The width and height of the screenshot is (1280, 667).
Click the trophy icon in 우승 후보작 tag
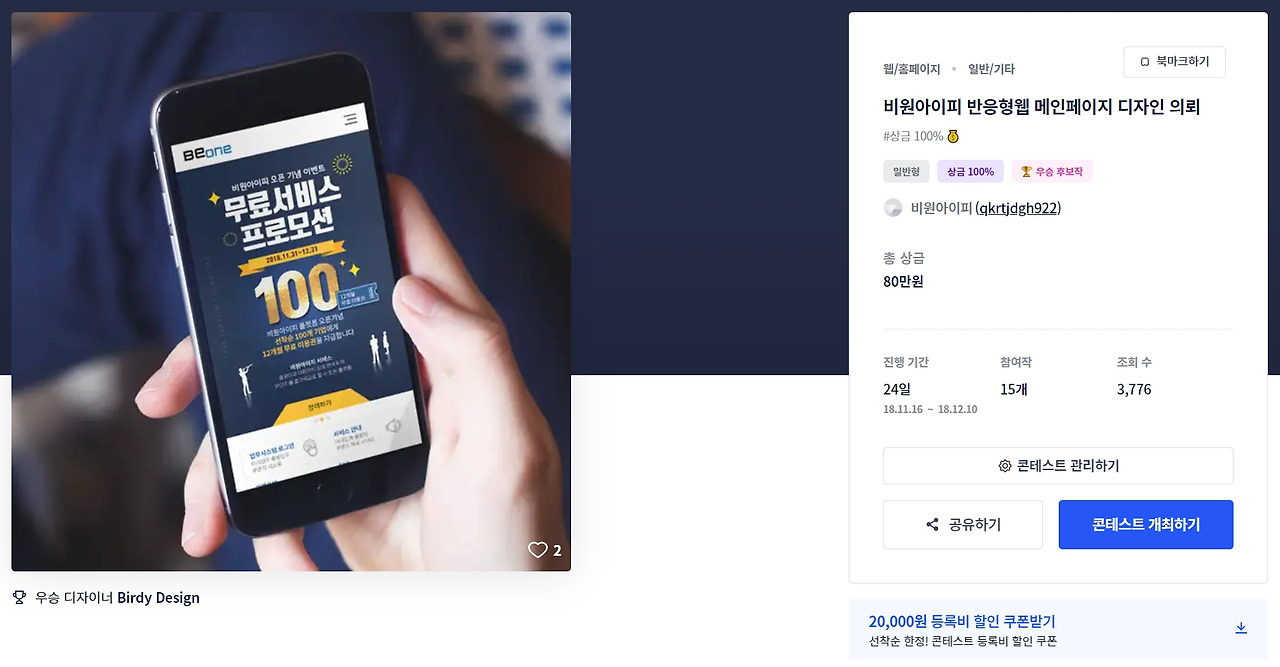tap(1026, 172)
